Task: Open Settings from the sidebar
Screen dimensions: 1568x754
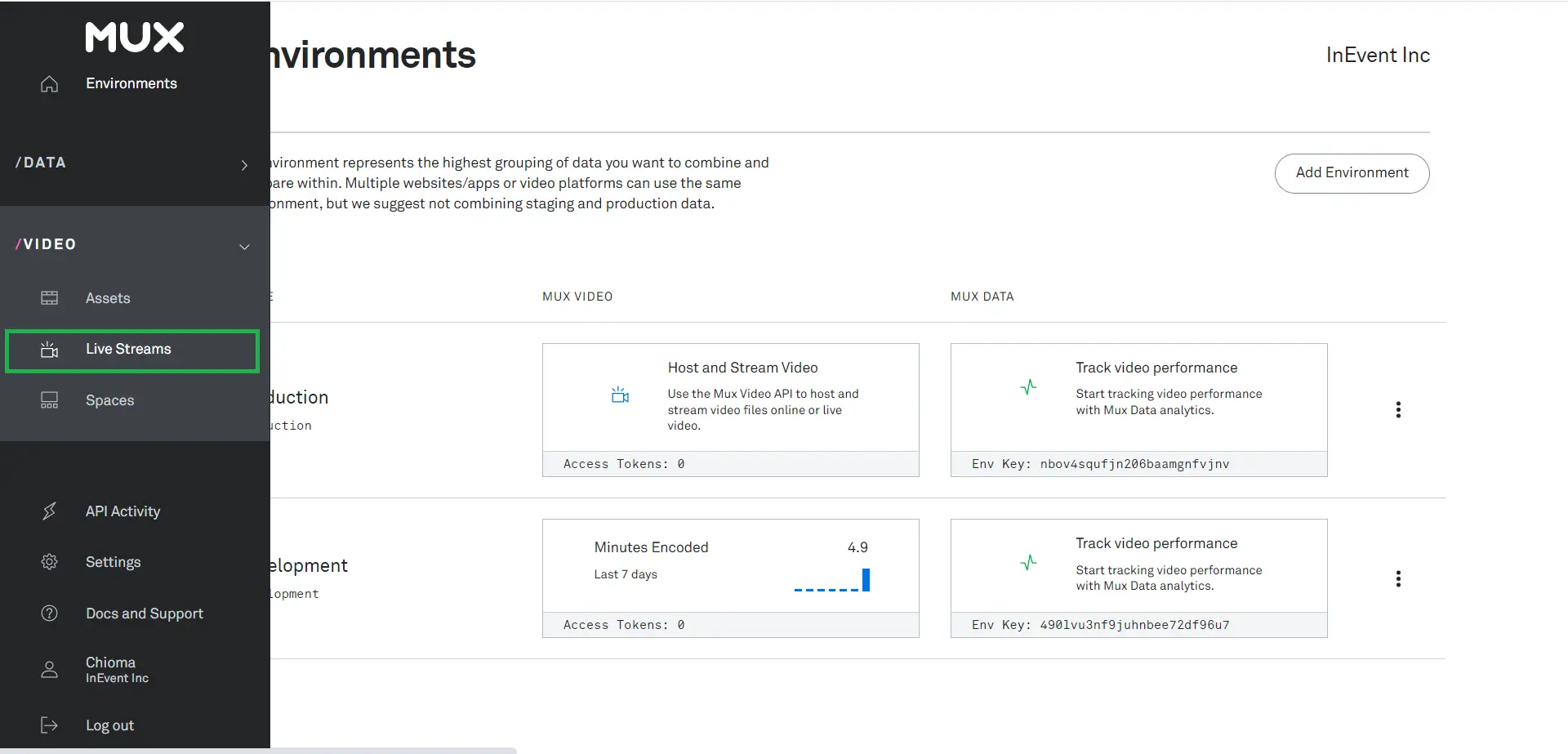Action: 113,562
